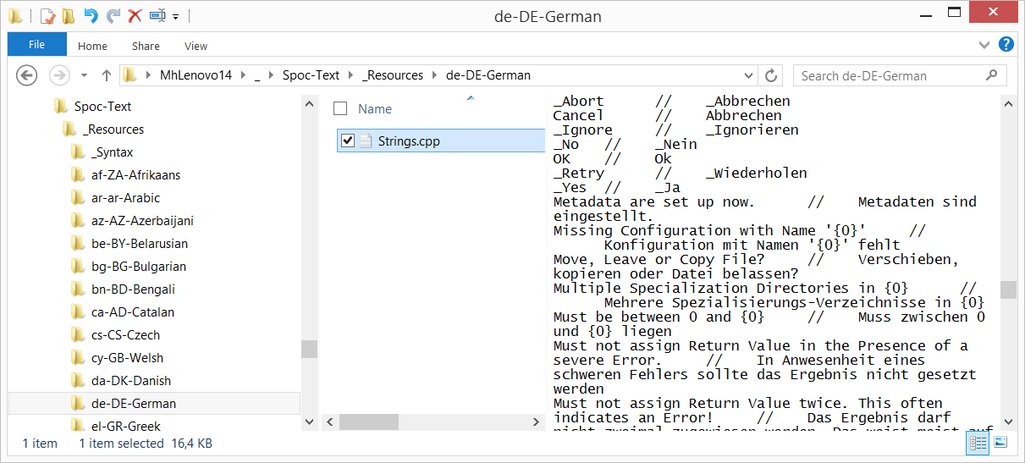Open Help with the blue question mark
Viewport: 1025px width, 463px height.
pyautogui.click(x=1006, y=45)
